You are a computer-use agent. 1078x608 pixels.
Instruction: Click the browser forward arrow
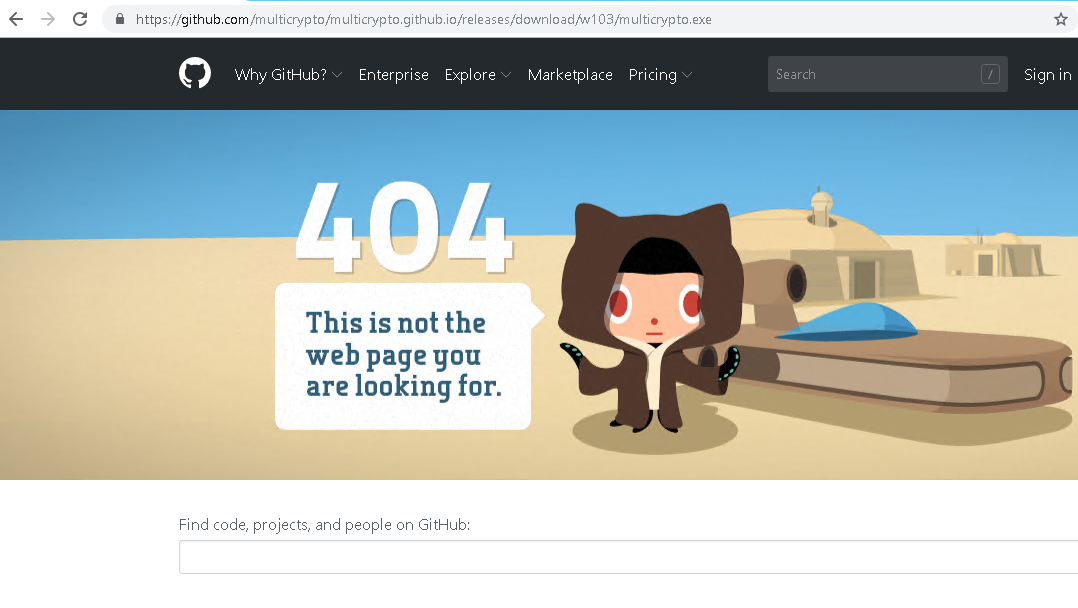(x=48, y=19)
